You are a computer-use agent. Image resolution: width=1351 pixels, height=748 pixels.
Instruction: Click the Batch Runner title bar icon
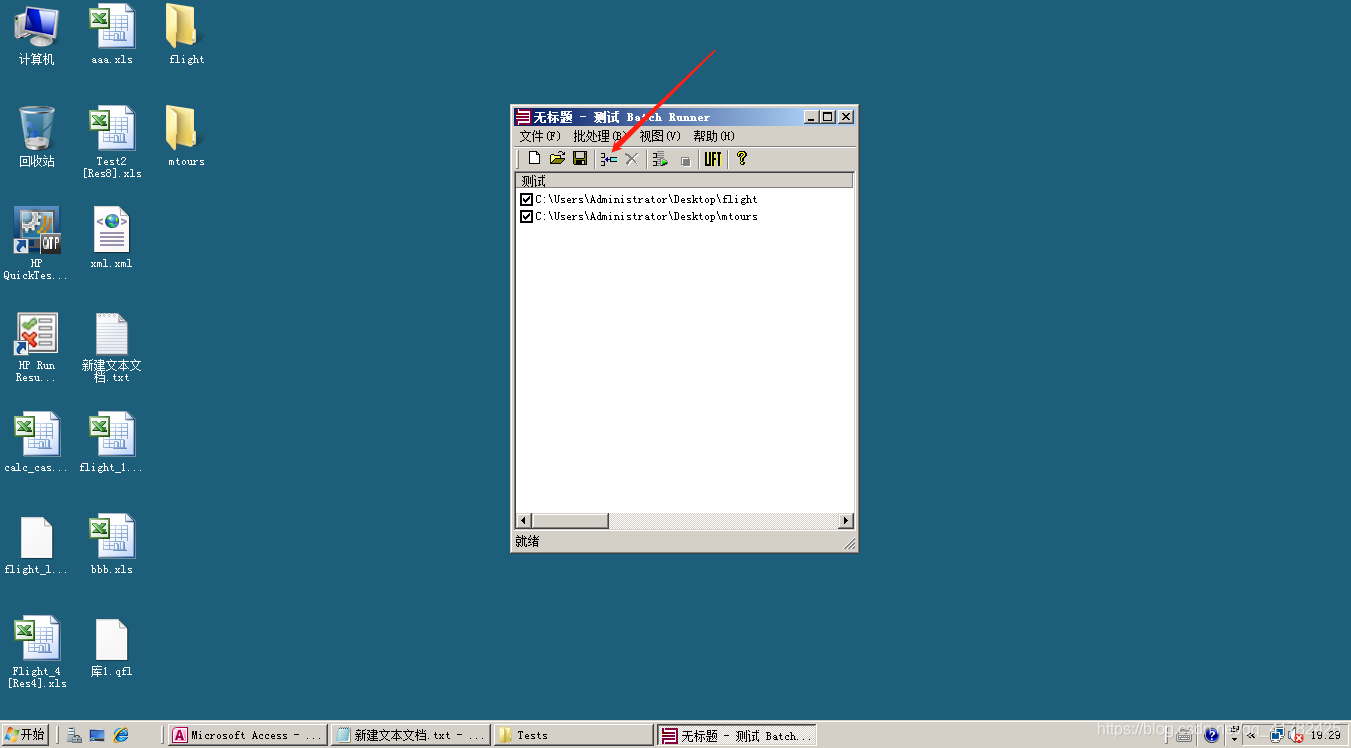(x=522, y=117)
